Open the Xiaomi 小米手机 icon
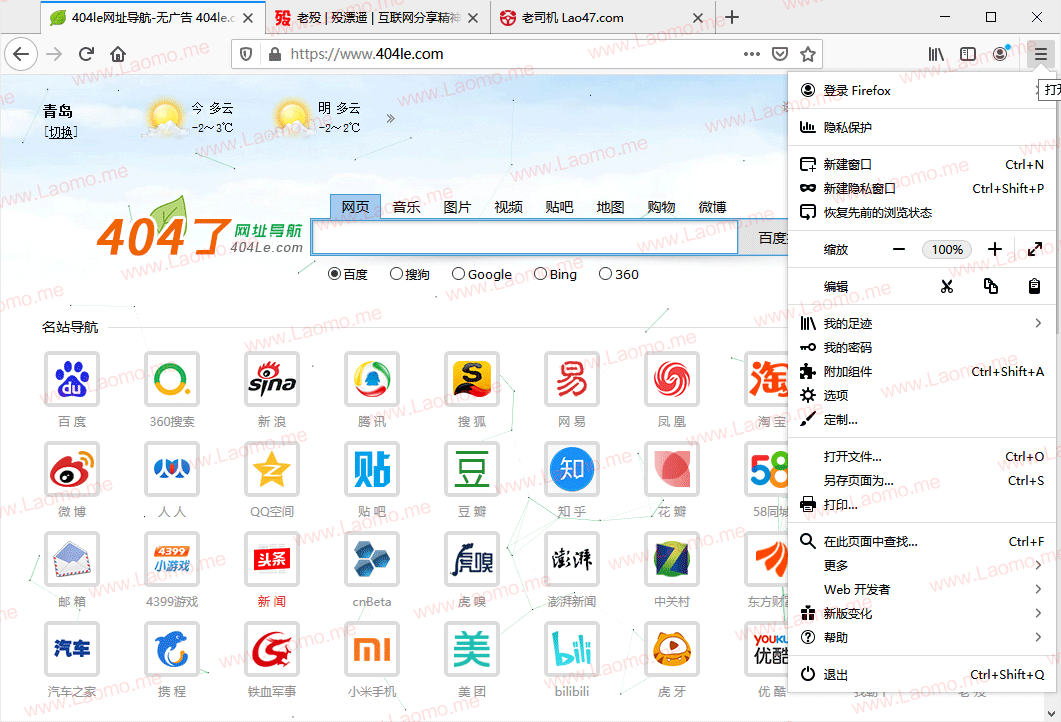The height and width of the screenshot is (722, 1061). [x=371, y=649]
